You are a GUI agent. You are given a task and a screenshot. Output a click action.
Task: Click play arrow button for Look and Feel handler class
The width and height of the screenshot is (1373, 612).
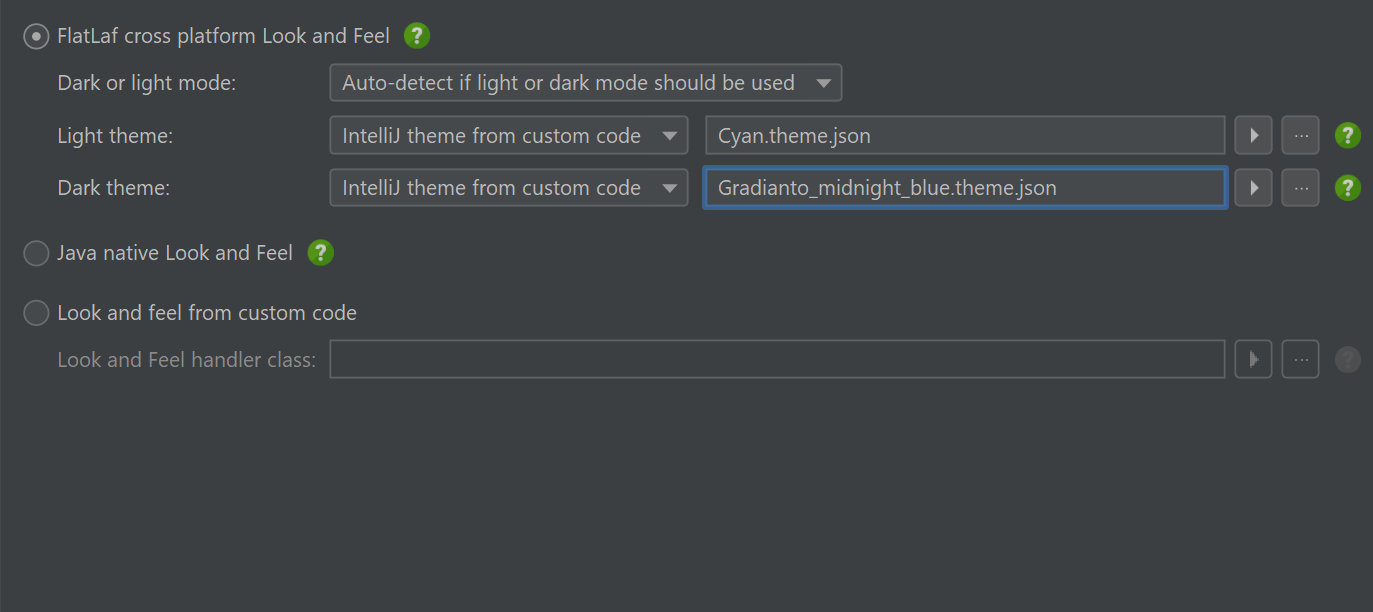click(x=1253, y=359)
